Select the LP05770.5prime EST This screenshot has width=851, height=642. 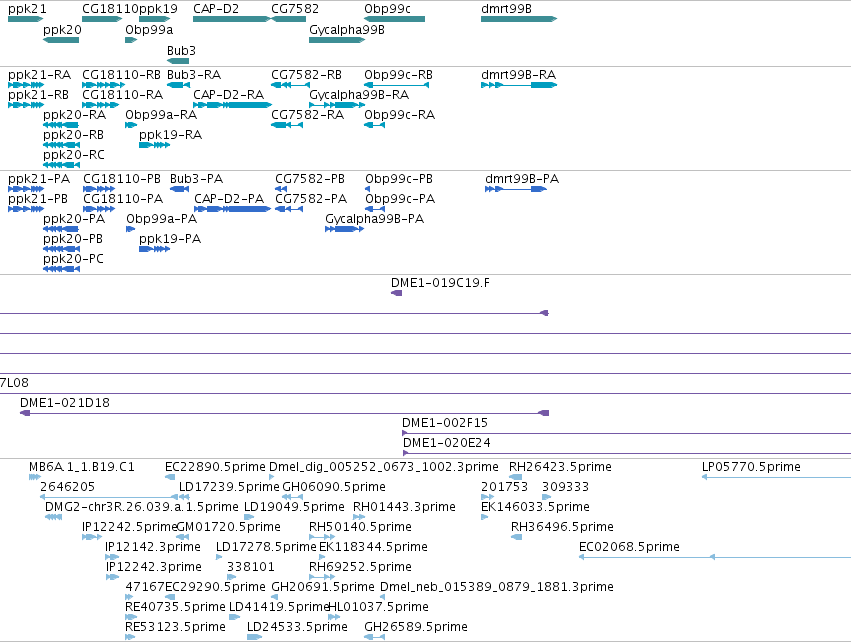pyautogui.click(x=777, y=477)
